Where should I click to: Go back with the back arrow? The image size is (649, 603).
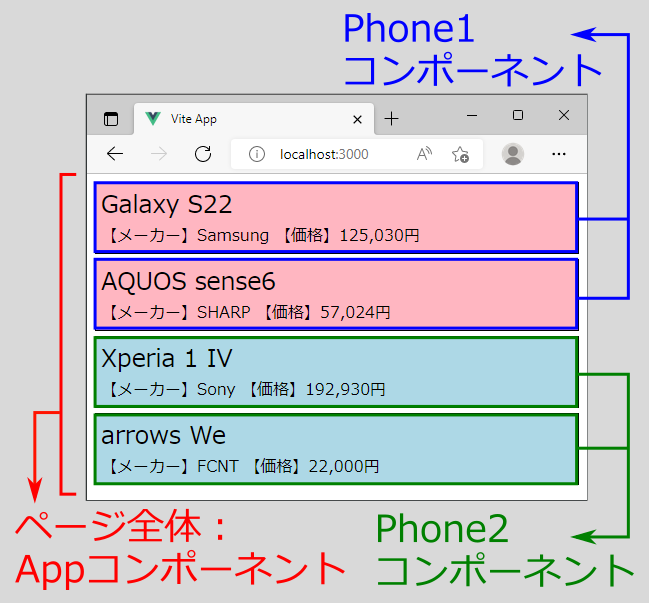(x=115, y=154)
